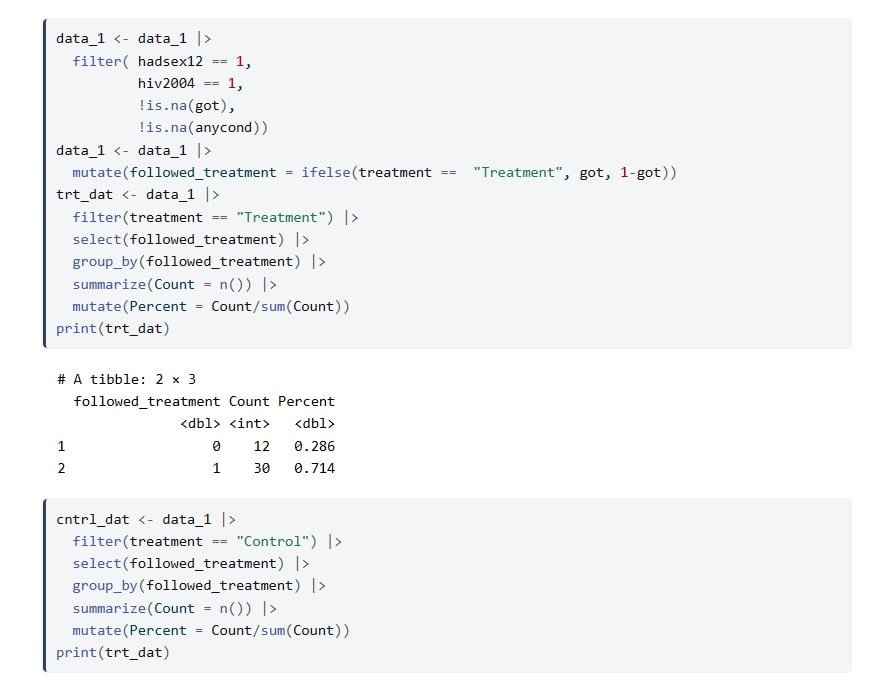The width and height of the screenshot is (889, 696).
Task: Click the !is.na(anycond) expression
Action: click(202, 127)
